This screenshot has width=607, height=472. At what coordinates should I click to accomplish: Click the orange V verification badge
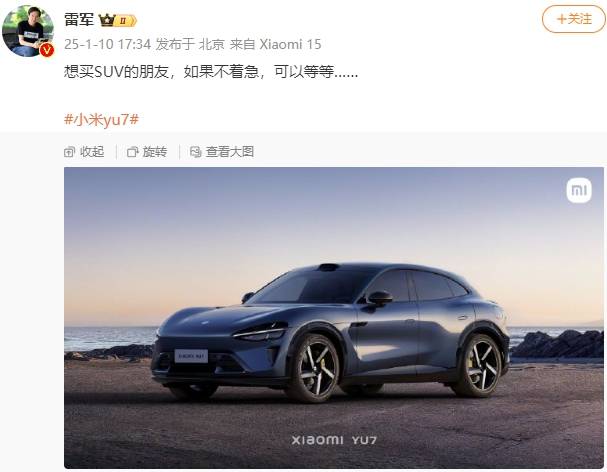point(47,50)
